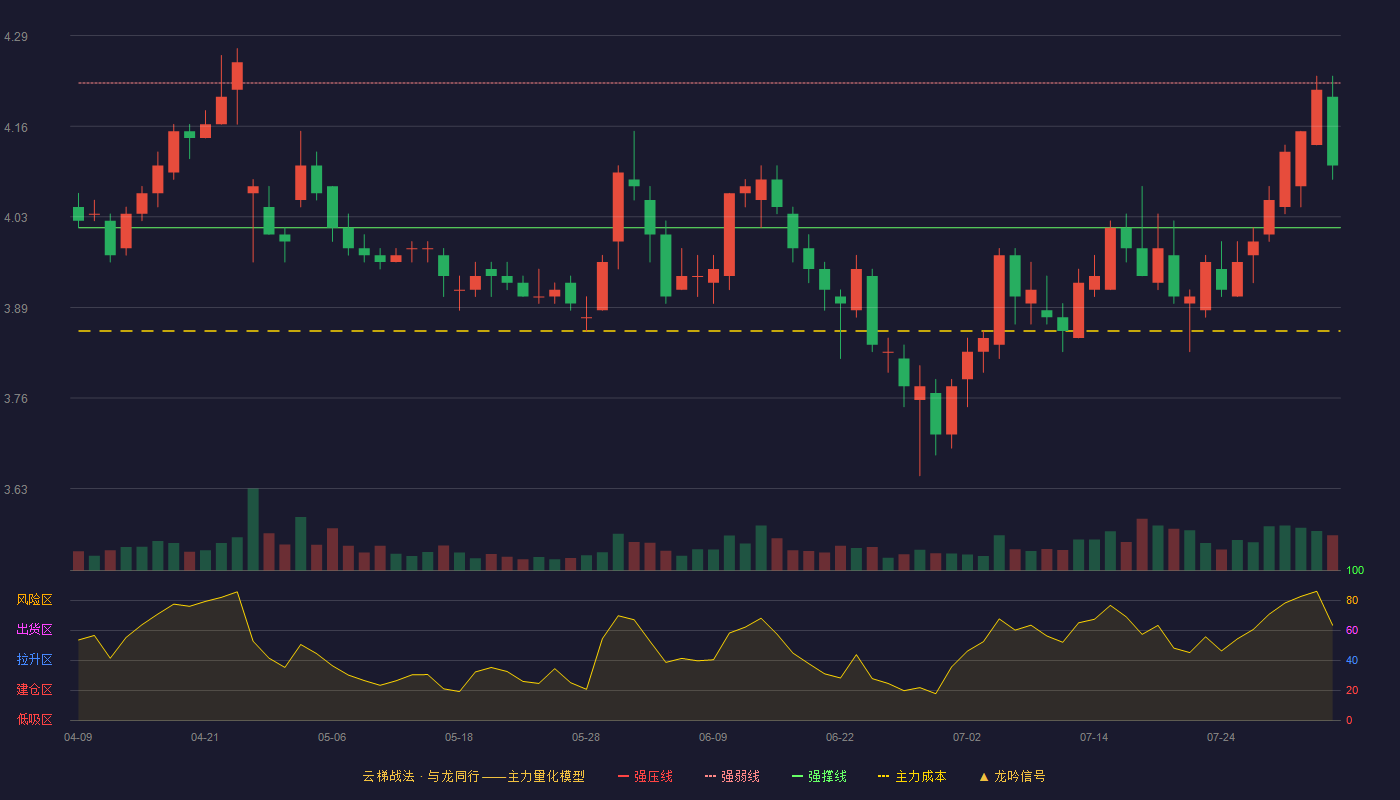Click the 4.16 price axis label

(16, 128)
